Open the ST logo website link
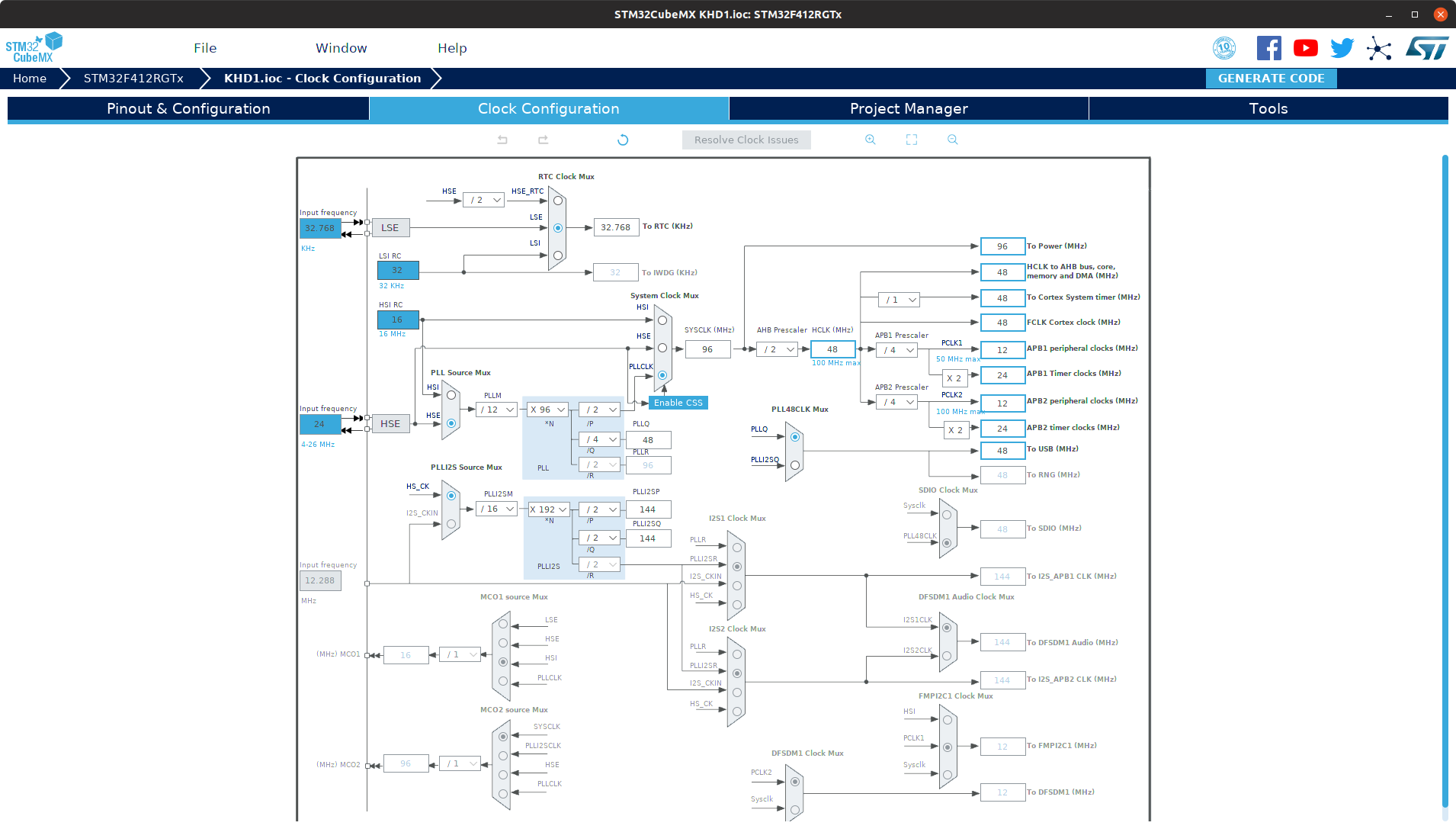The width and height of the screenshot is (1456, 829). click(1427, 48)
